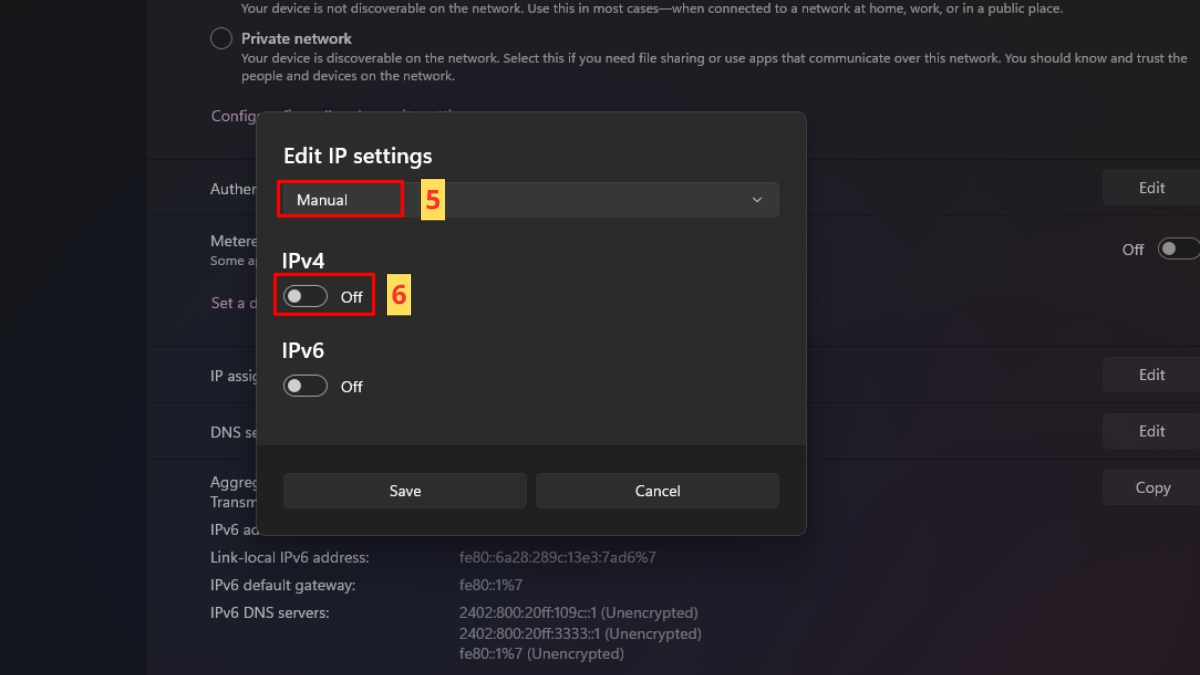This screenshot has height=675, width=1200.
Task: Click the yellow number 6 annotation marker
Action: [398, 296]
